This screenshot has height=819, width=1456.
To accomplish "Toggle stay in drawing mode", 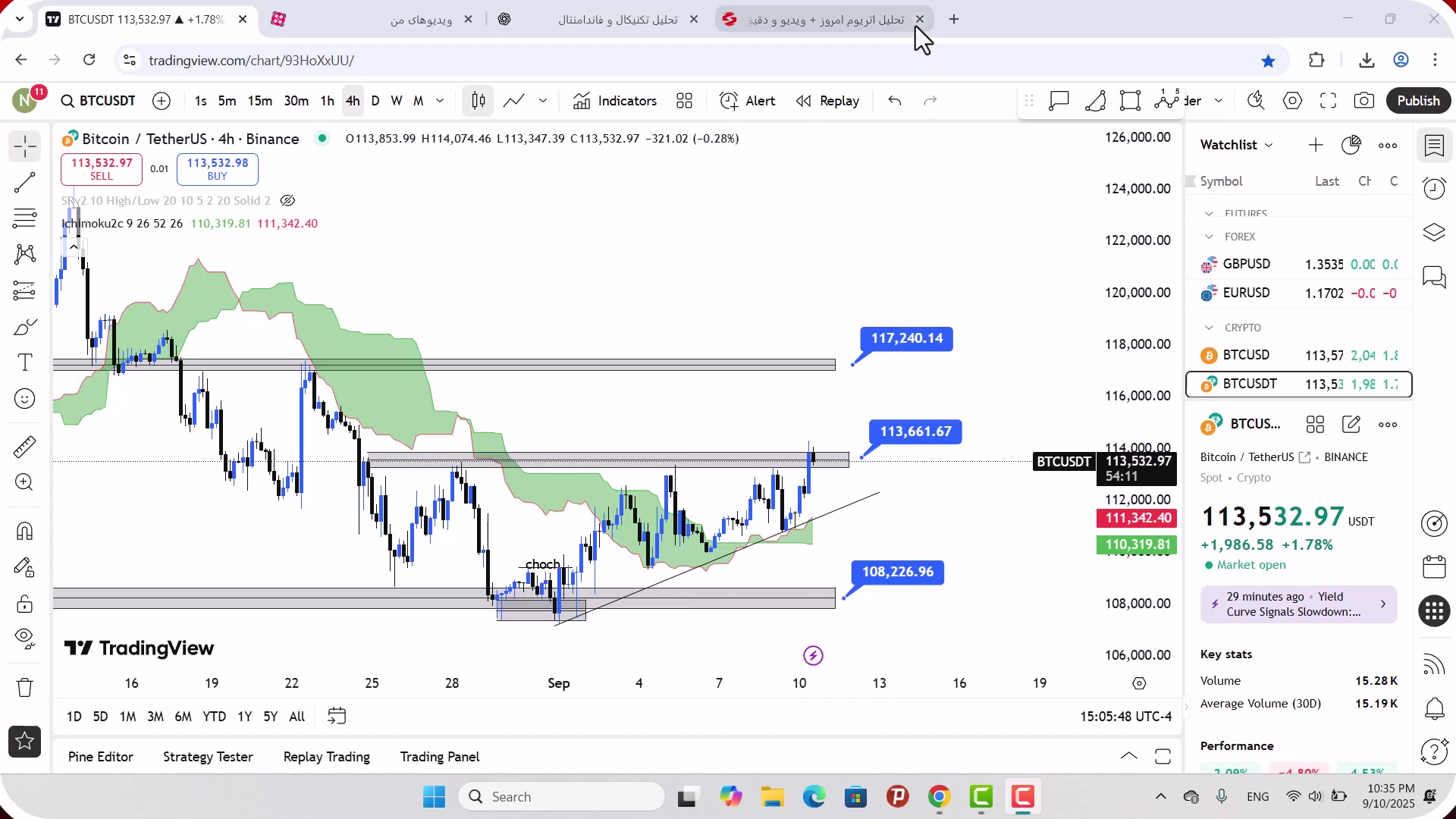I will [24, 568].
